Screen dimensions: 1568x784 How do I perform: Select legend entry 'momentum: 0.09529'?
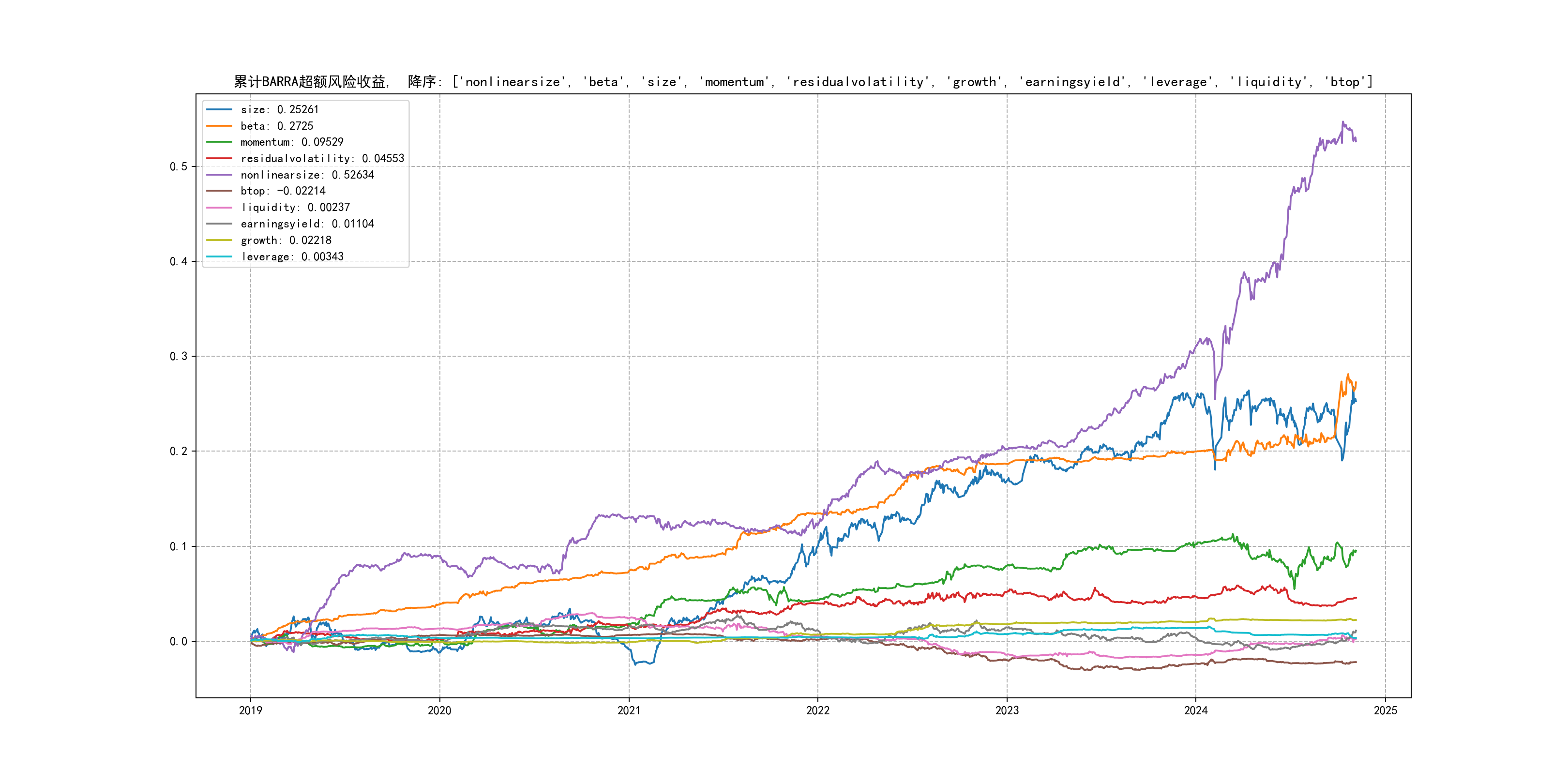click(291, 142)
